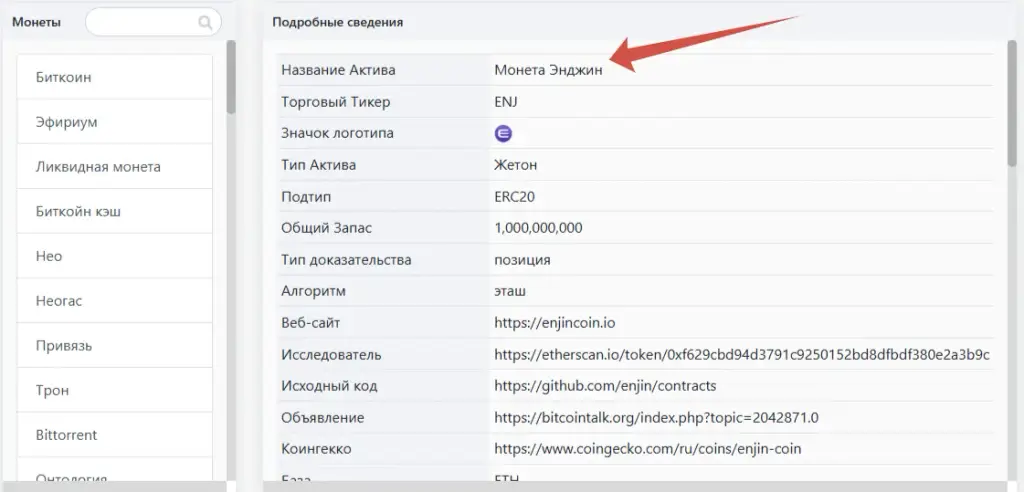Click the Жетон asset type value

515,165
